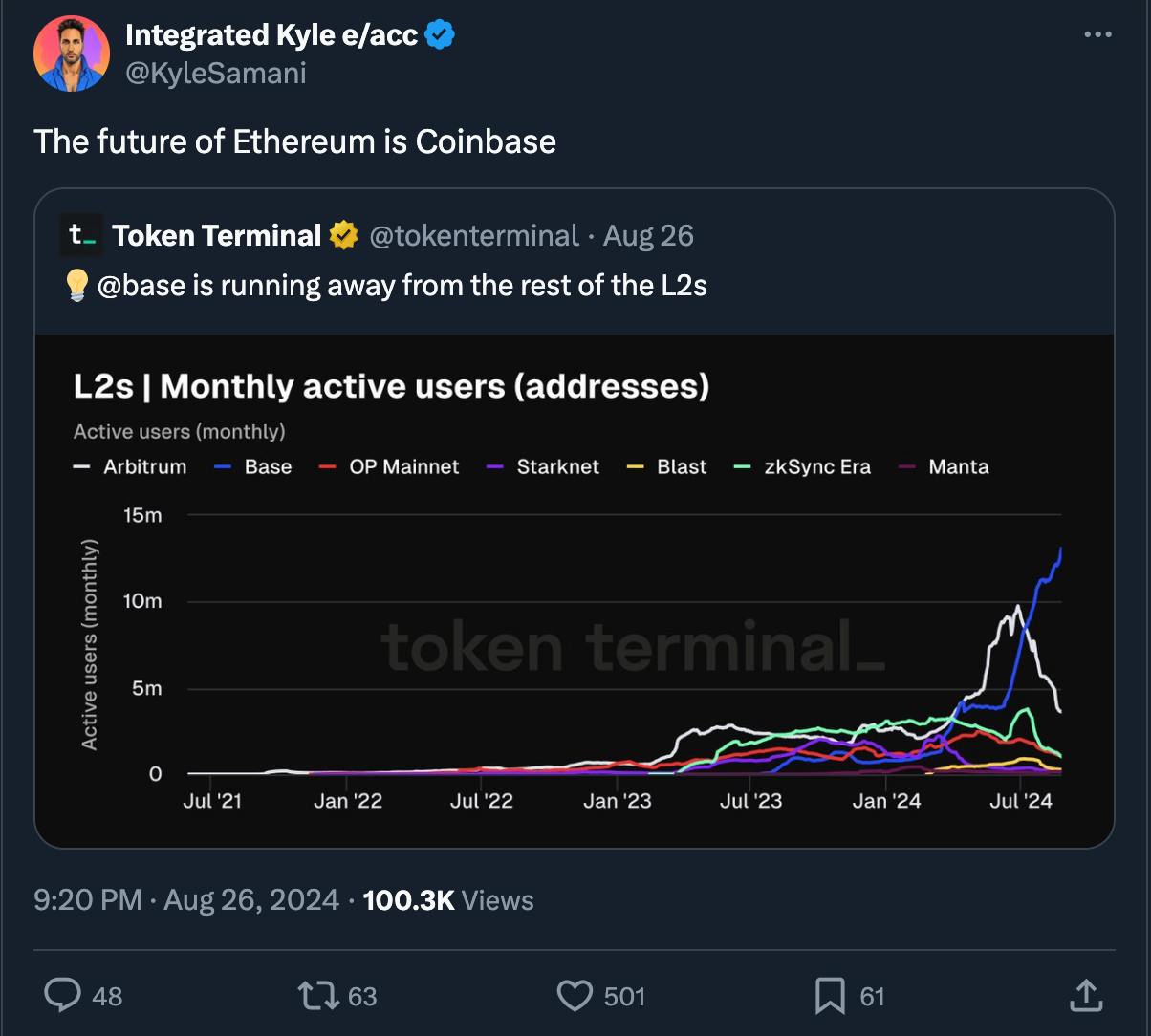Click the 100.3K Views count
This screenshot has width=1151, height=1036.
[448, 899]
